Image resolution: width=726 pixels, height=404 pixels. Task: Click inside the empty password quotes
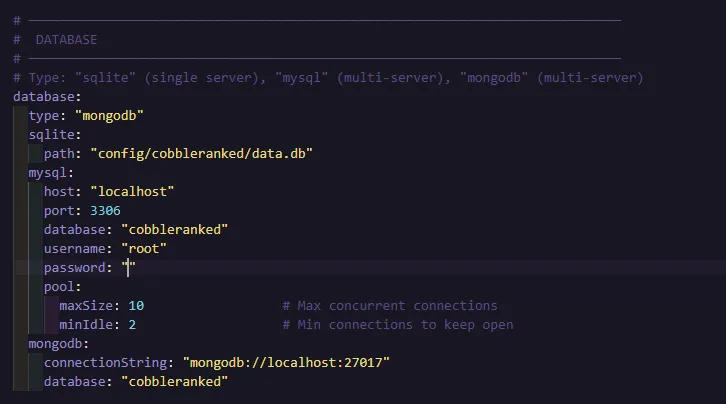click(129, 267)
